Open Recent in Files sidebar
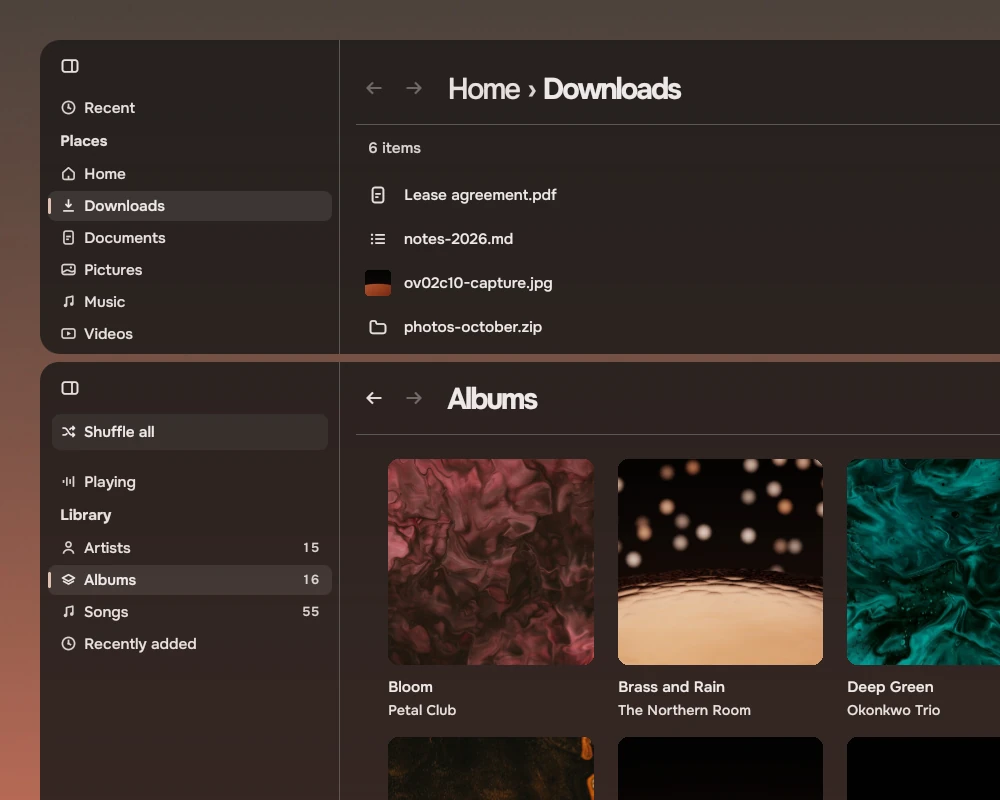 click(x=189, y=108)
